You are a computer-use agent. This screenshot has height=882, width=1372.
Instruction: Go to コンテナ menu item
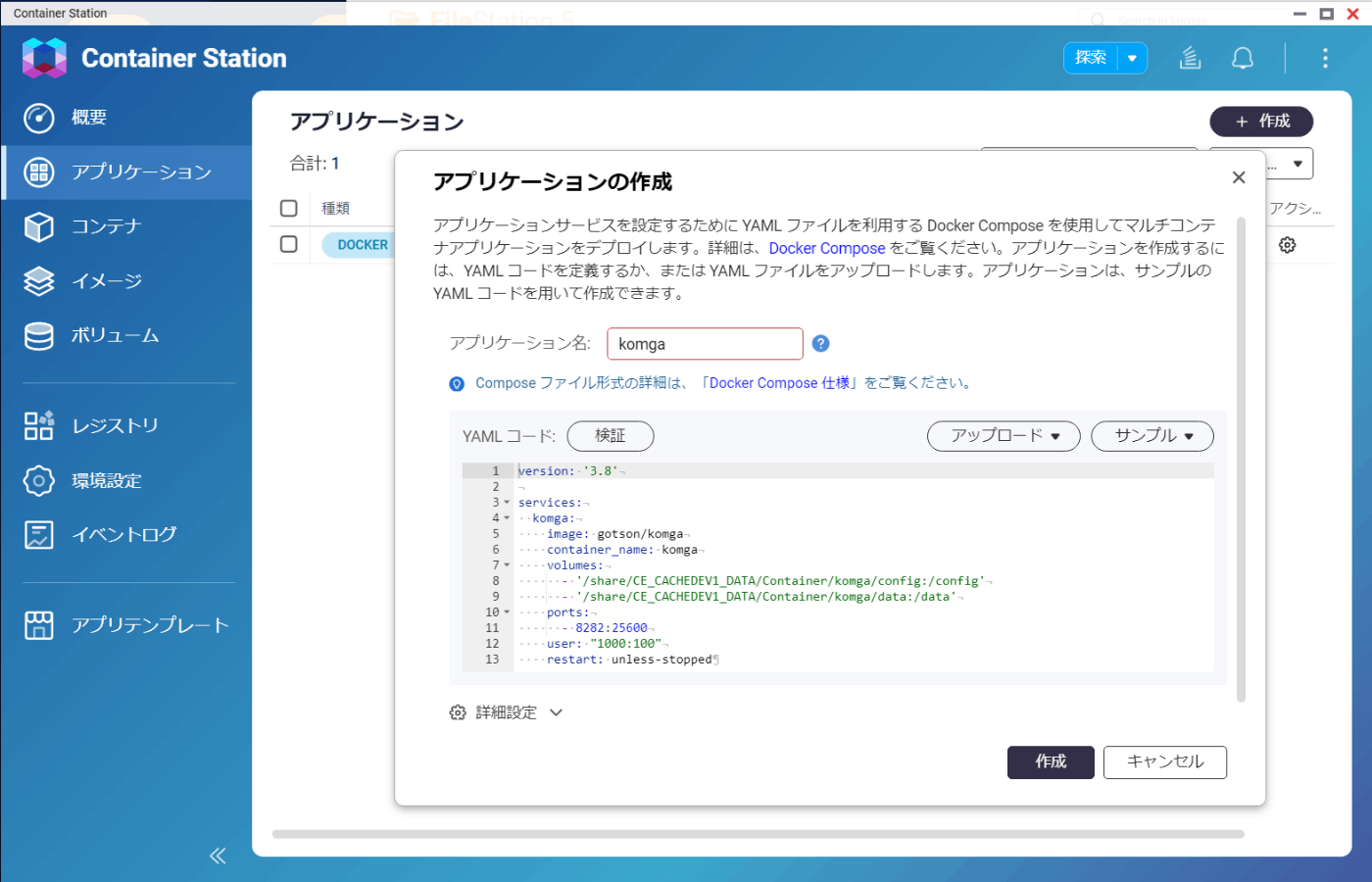coord(107,226)
